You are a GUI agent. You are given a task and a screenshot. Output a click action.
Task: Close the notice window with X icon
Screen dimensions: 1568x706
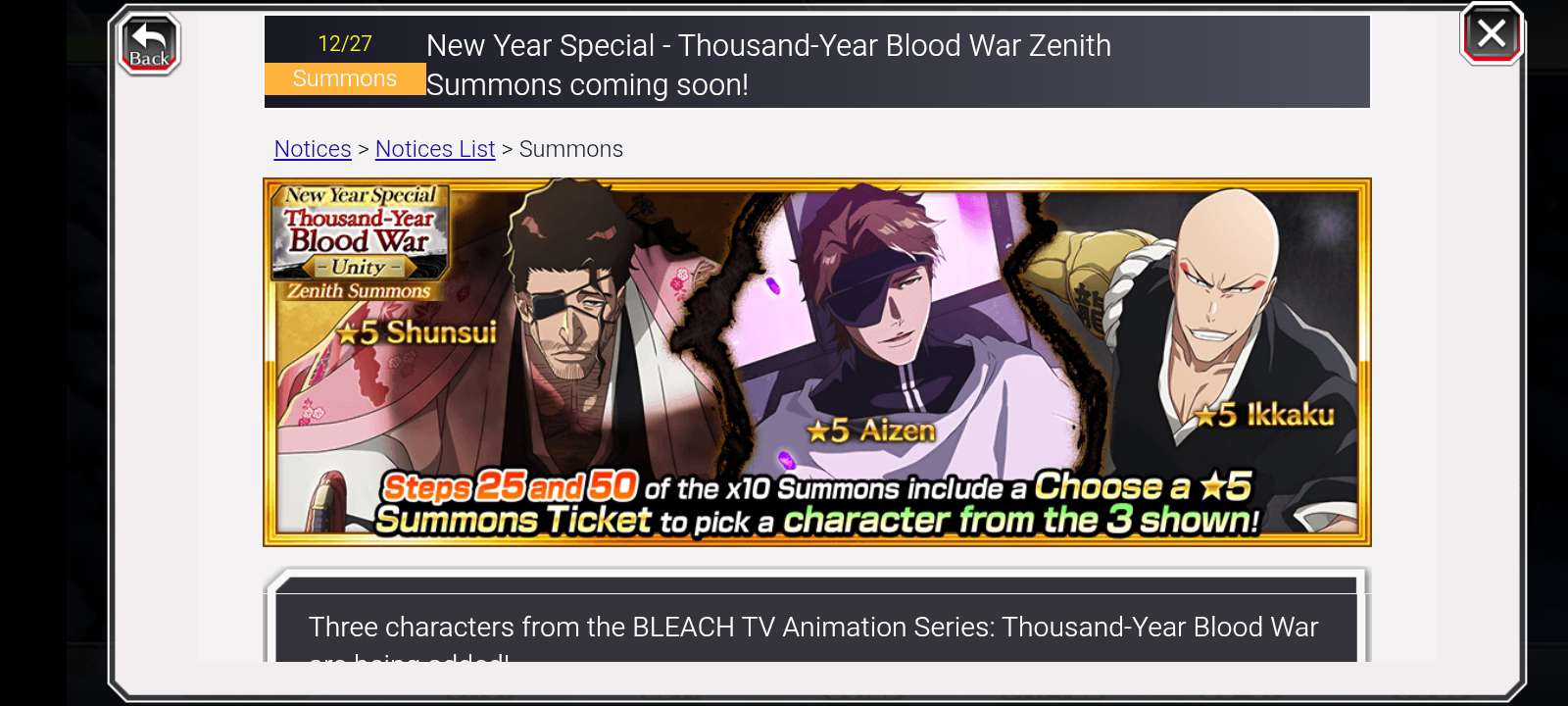click(1492, 34)
